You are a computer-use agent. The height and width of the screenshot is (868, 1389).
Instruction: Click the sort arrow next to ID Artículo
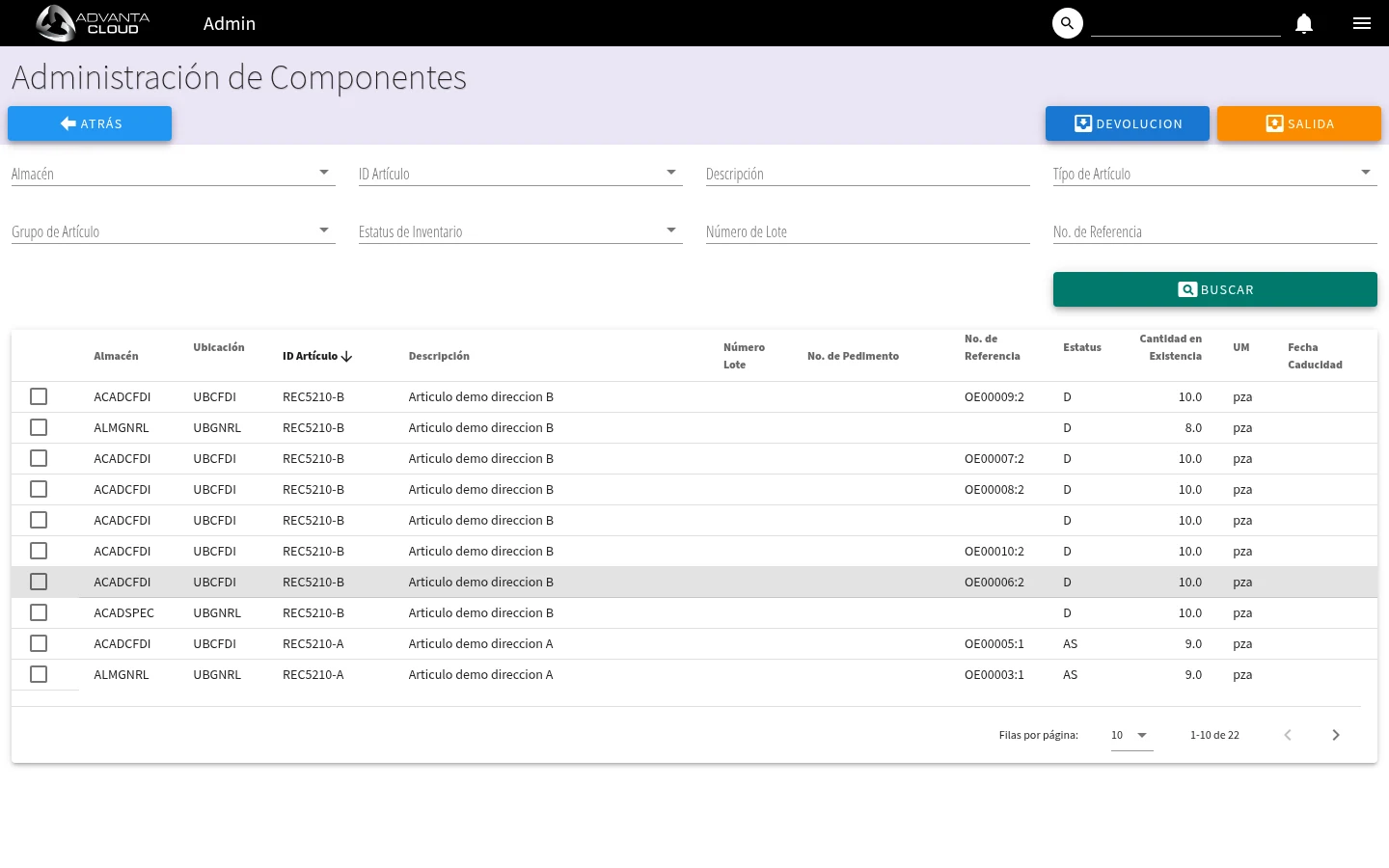pyautogui.click(x=346, y=357)
